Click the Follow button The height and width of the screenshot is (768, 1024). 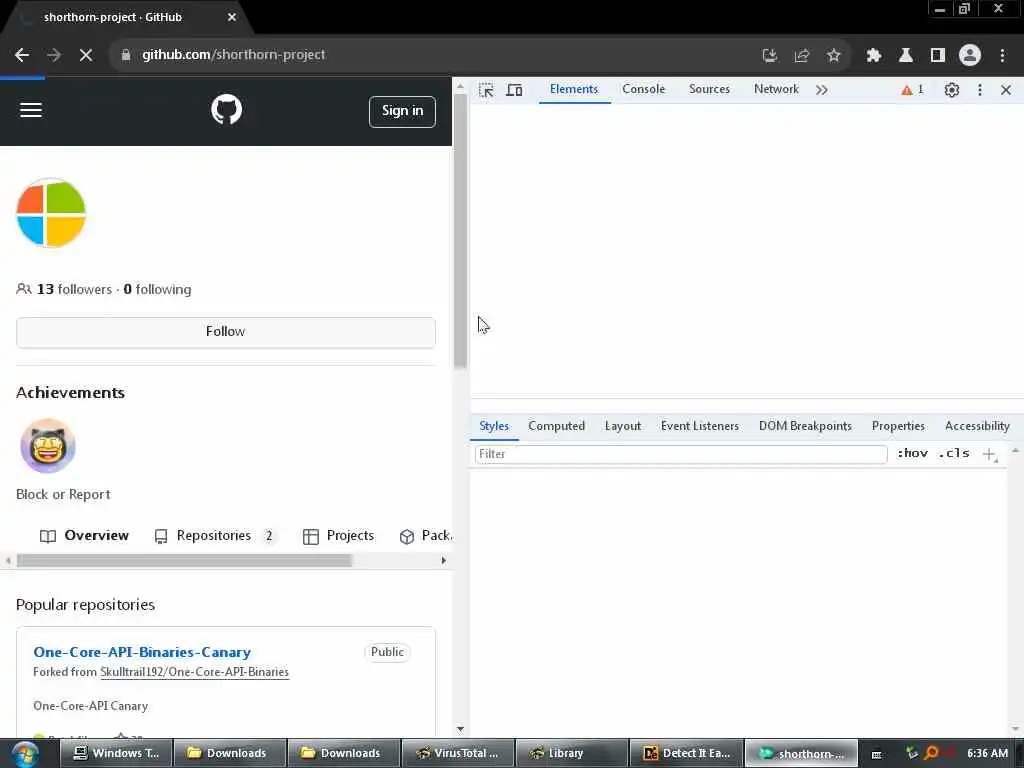tap(225, 332)
